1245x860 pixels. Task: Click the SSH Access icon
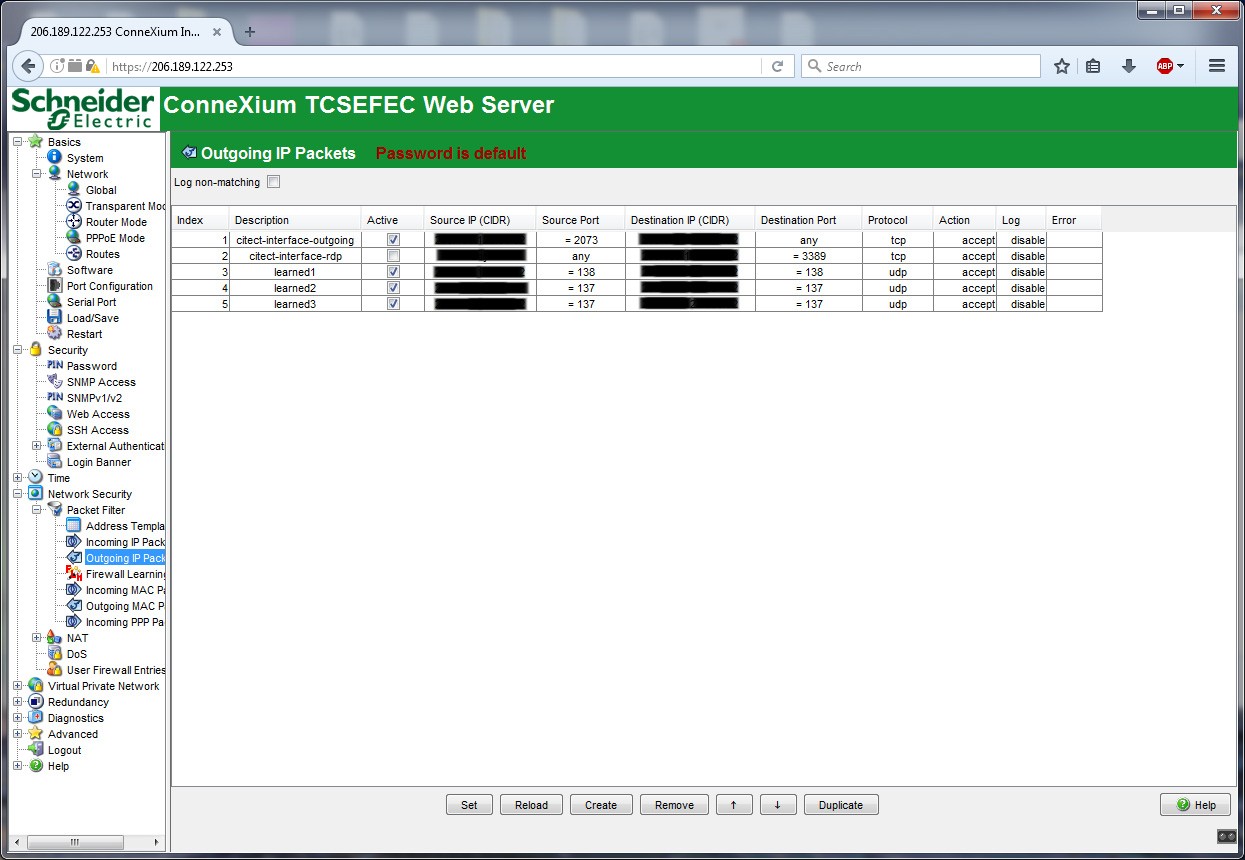(x=55, y=430)
